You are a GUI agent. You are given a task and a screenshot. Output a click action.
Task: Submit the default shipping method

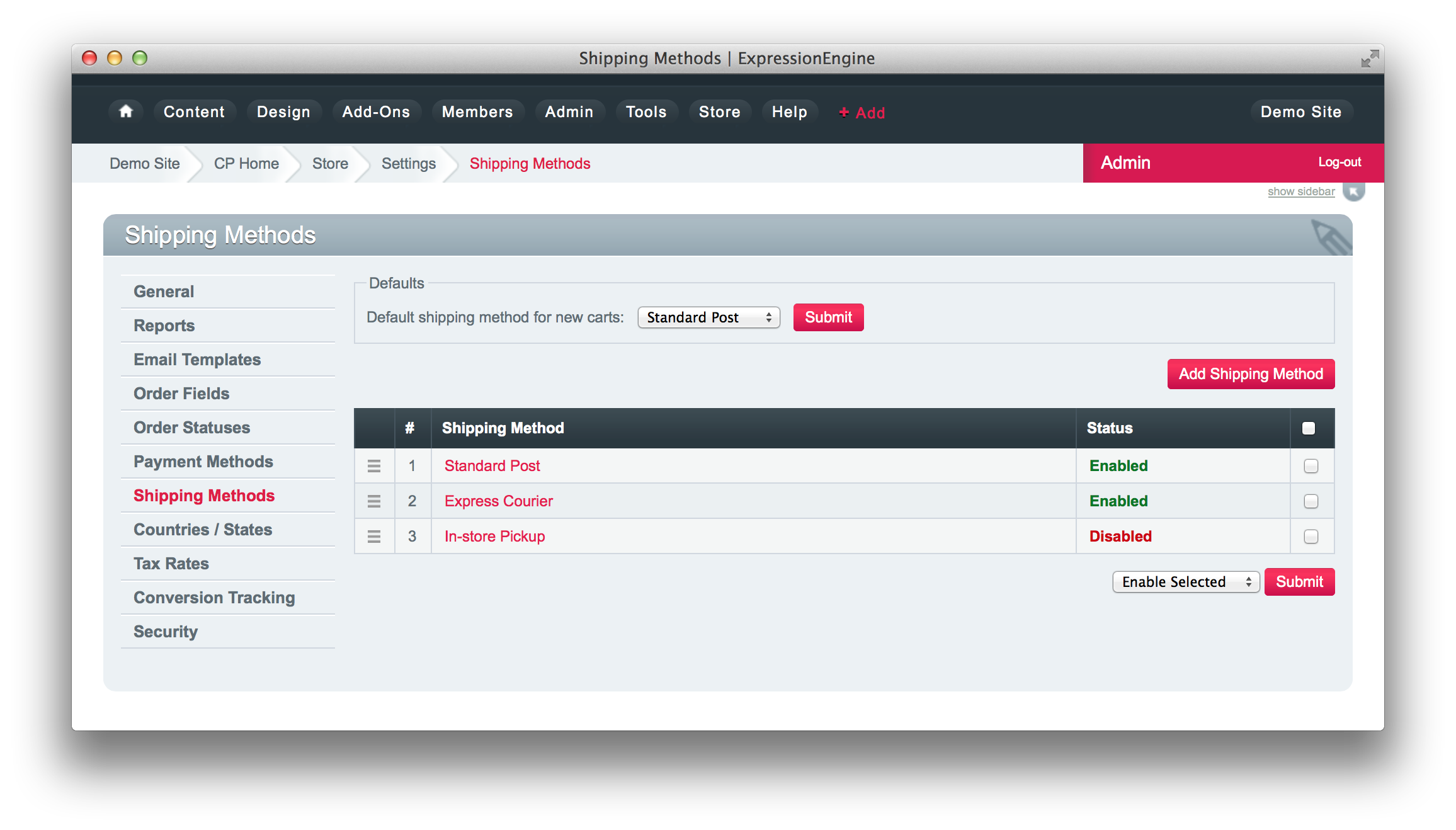coord(829,317)
